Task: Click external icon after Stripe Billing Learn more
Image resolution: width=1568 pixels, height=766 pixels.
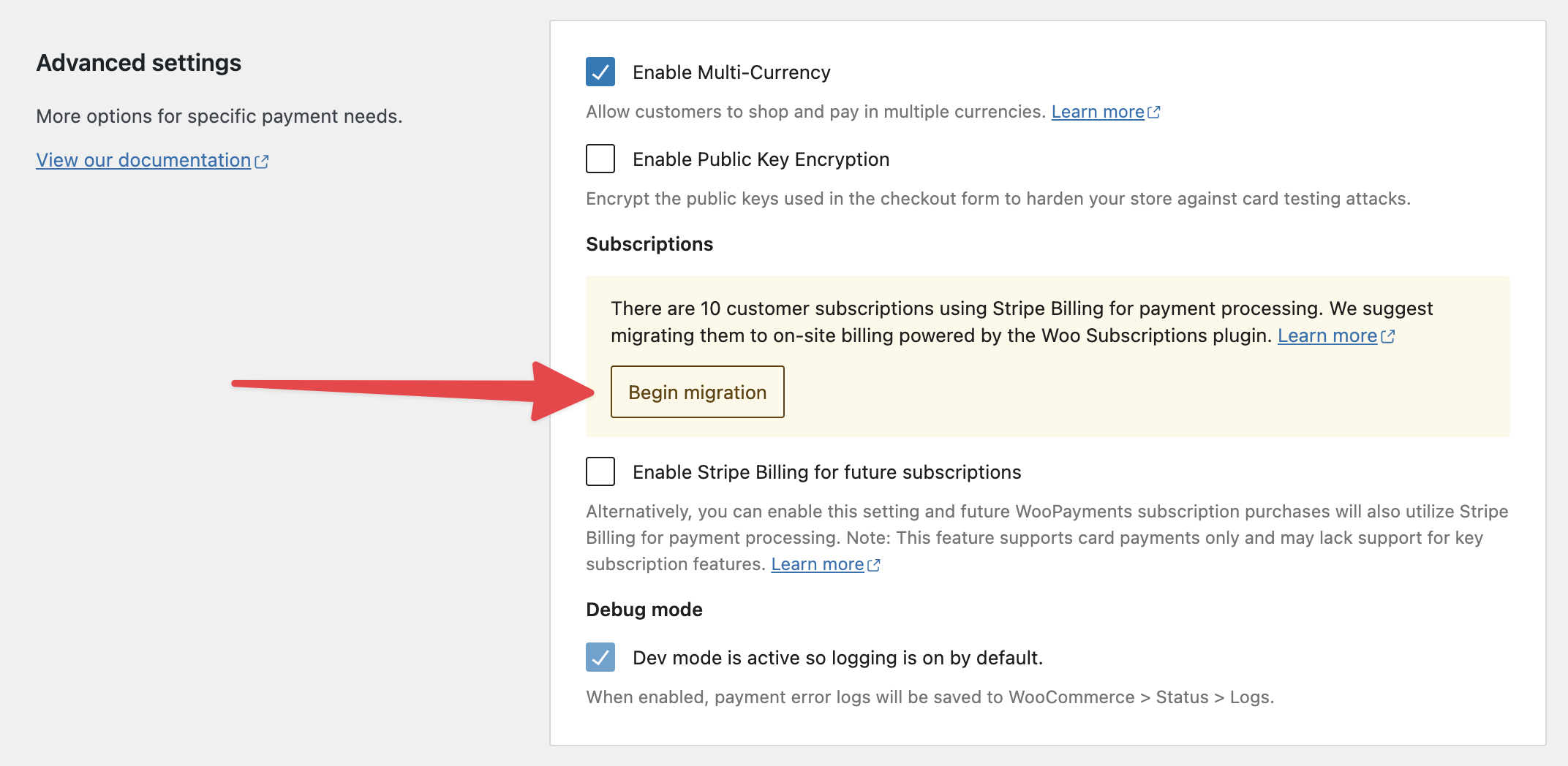Action: click(873, 565)
